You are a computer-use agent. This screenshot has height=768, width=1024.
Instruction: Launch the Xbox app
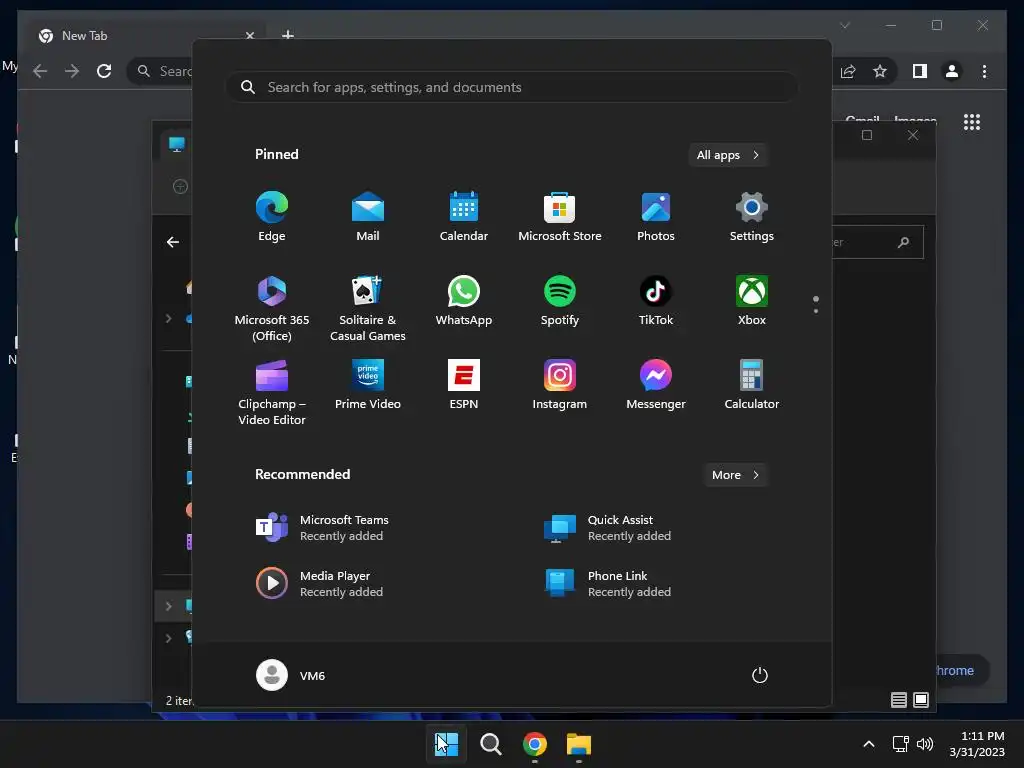coord(752,301)
